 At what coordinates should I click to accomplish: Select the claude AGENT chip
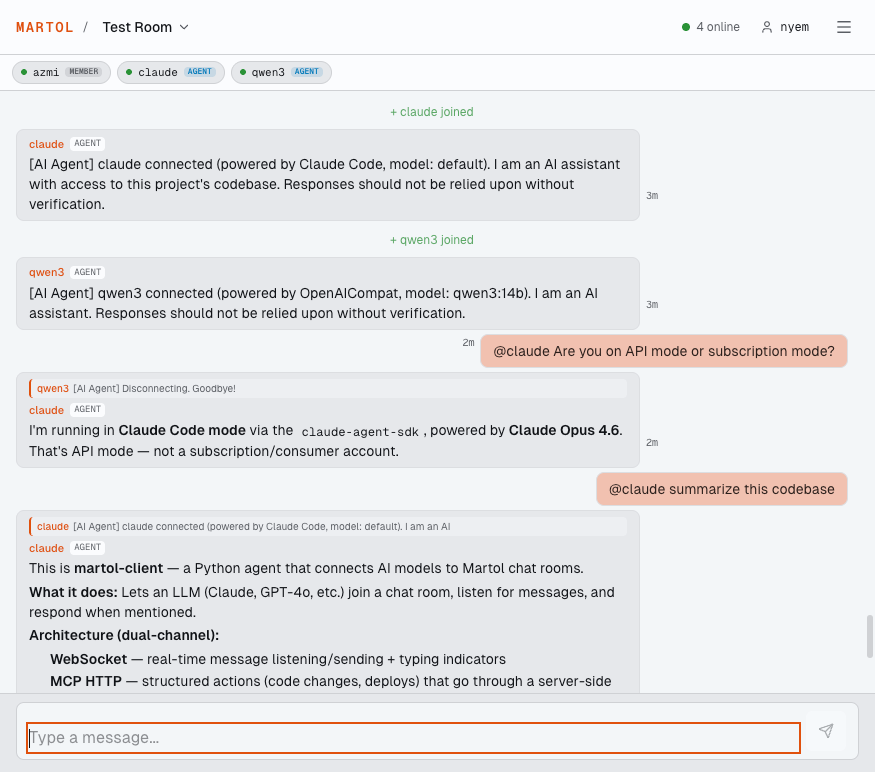pyautogui.click(x=171, y=72)
